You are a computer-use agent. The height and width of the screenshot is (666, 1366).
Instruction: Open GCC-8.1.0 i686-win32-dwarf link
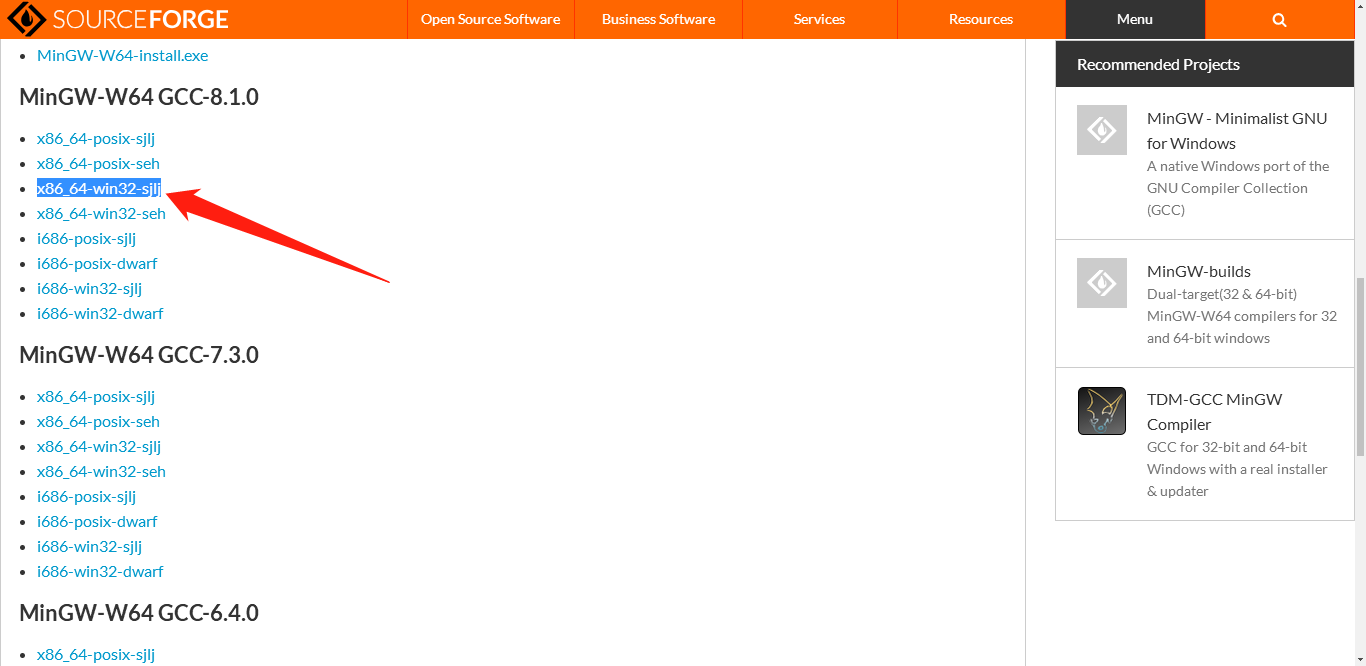click(100, 313)
